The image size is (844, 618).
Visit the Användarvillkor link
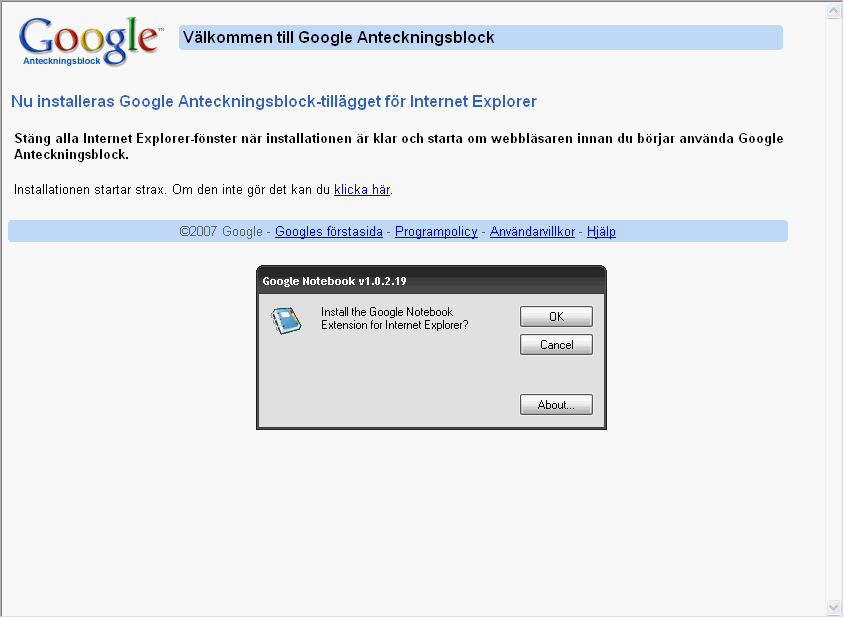click(532, 231)
